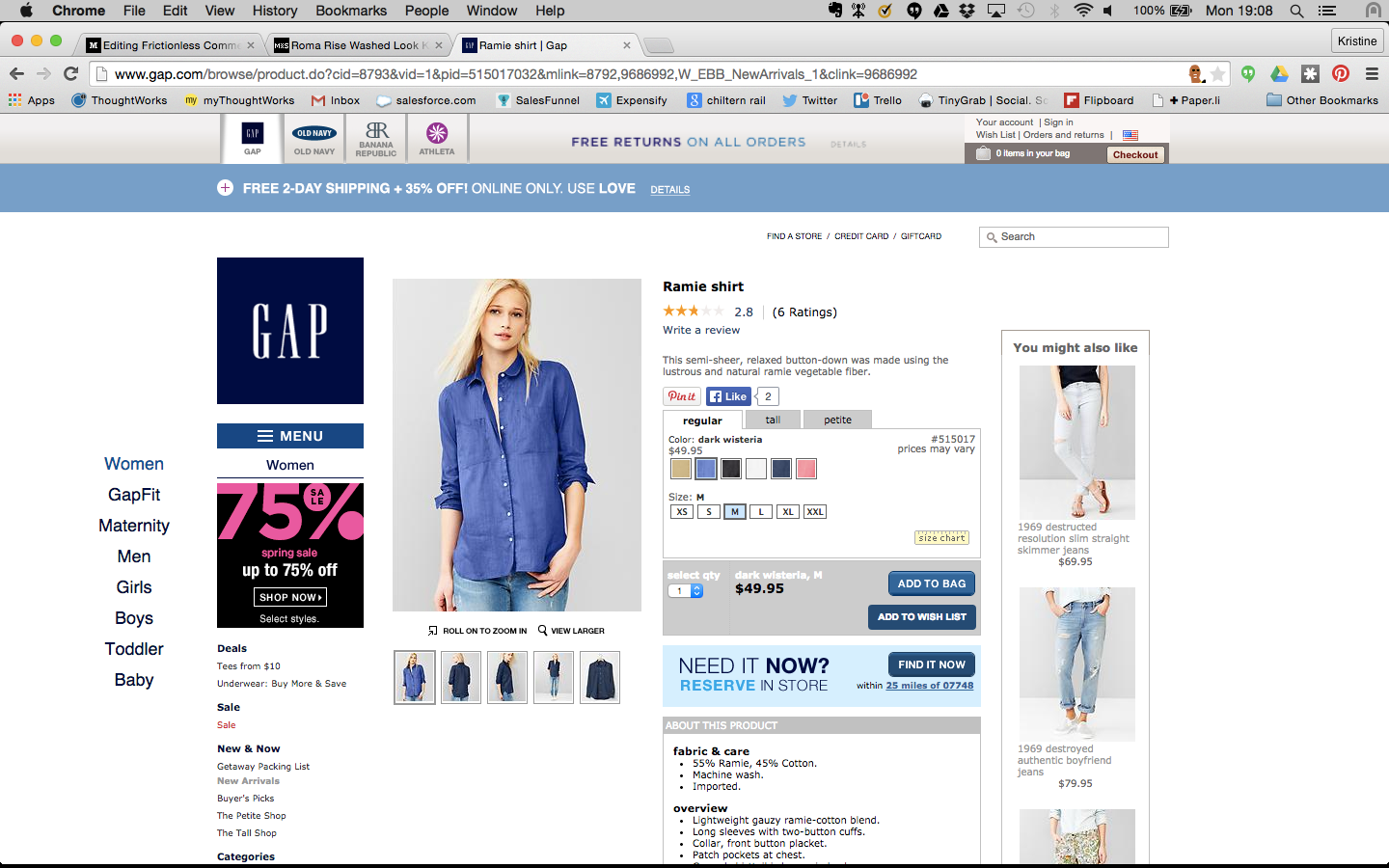Open the Dropbox menu bar icon
1389x868 pixels.
coord(967,11)
